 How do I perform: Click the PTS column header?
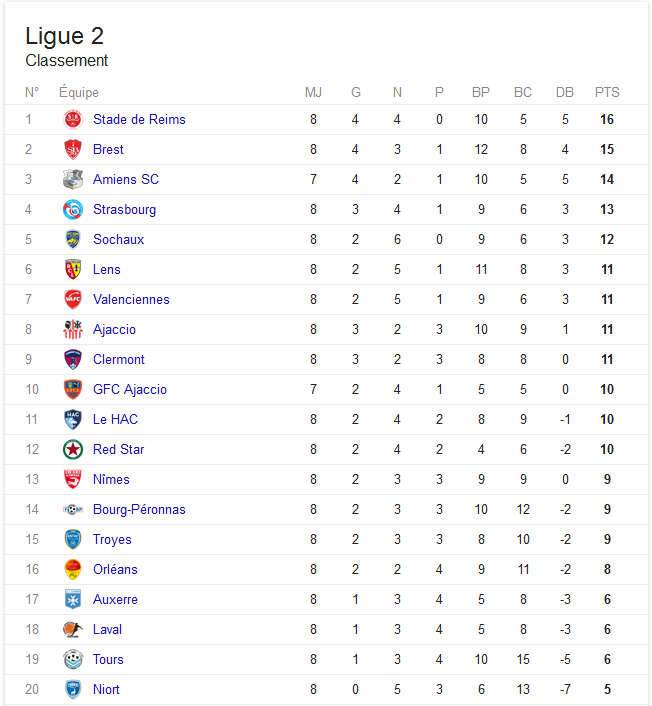pyautogui.click(x=607, y=92)
